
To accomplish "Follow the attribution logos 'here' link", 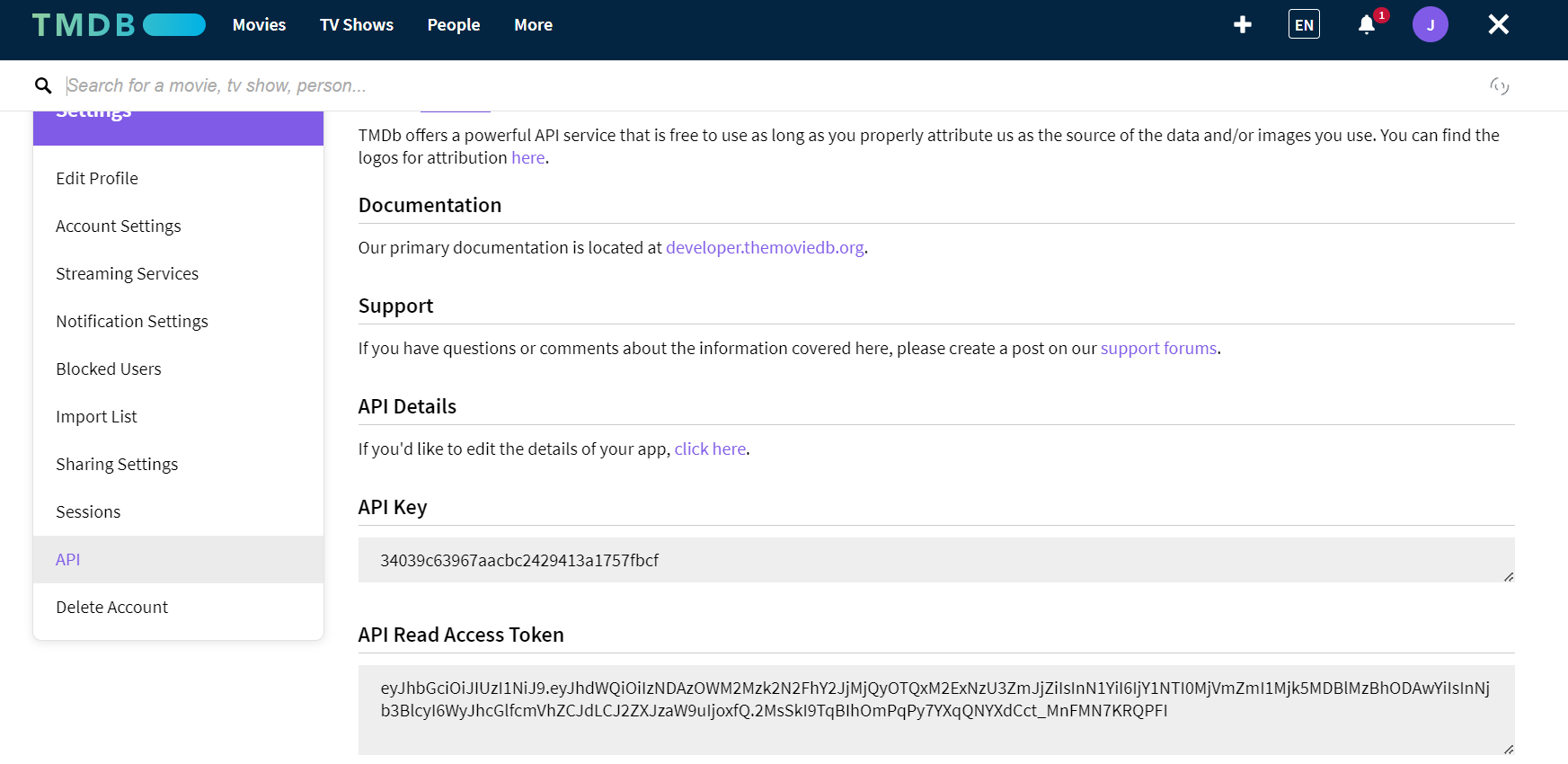I will (x=528, y=157).
